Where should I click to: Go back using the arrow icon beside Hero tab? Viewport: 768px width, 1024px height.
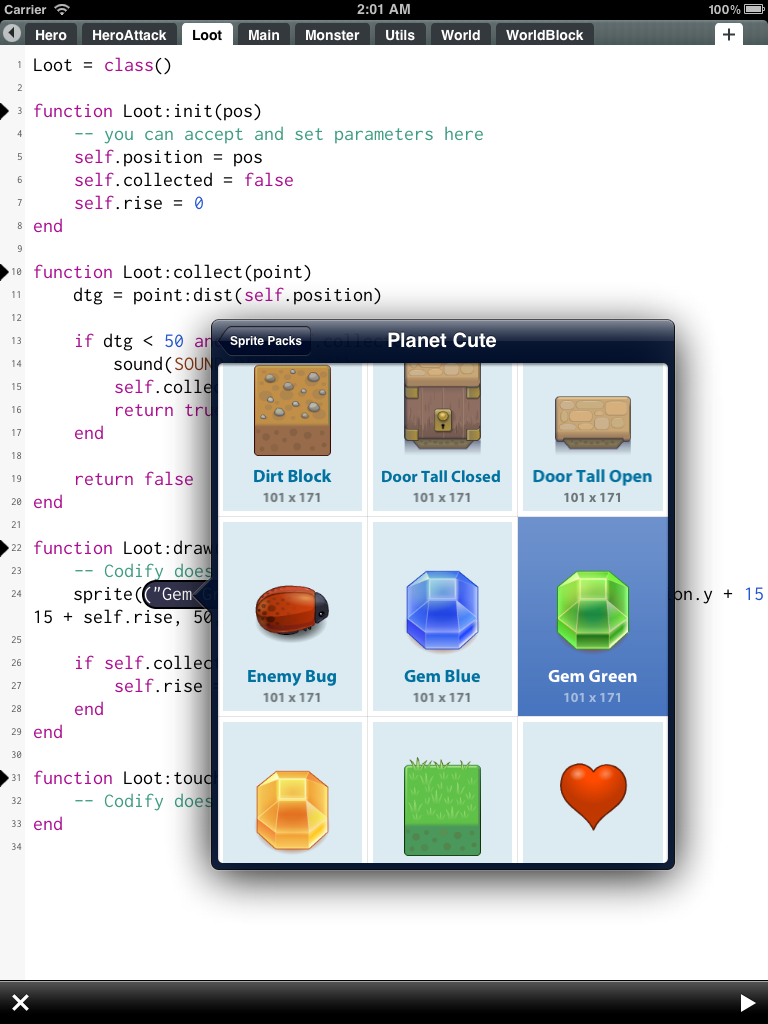point(12,33)
